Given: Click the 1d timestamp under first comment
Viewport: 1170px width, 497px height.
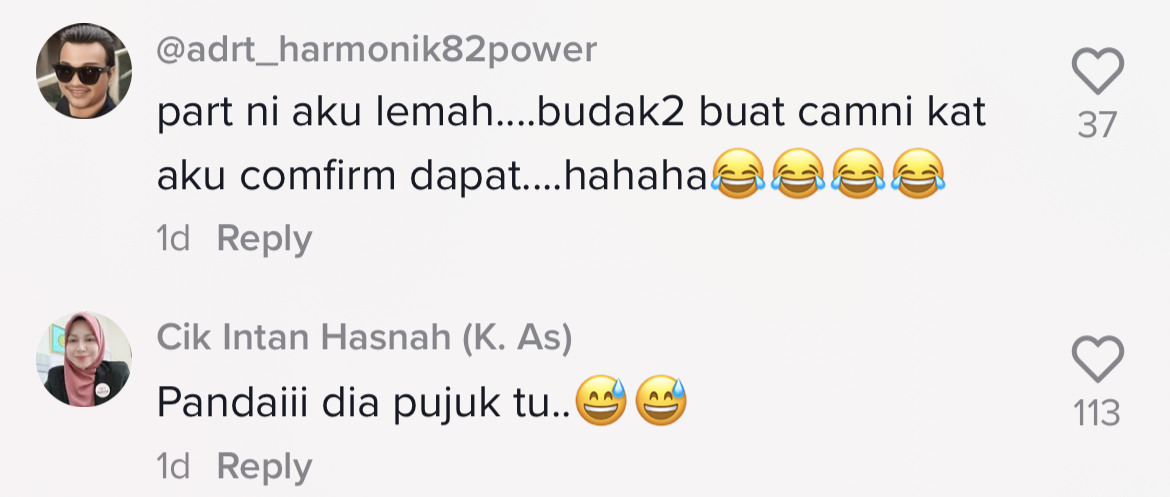Looking at the screenshot, I should pyautogui.click(x=173, y=240).
